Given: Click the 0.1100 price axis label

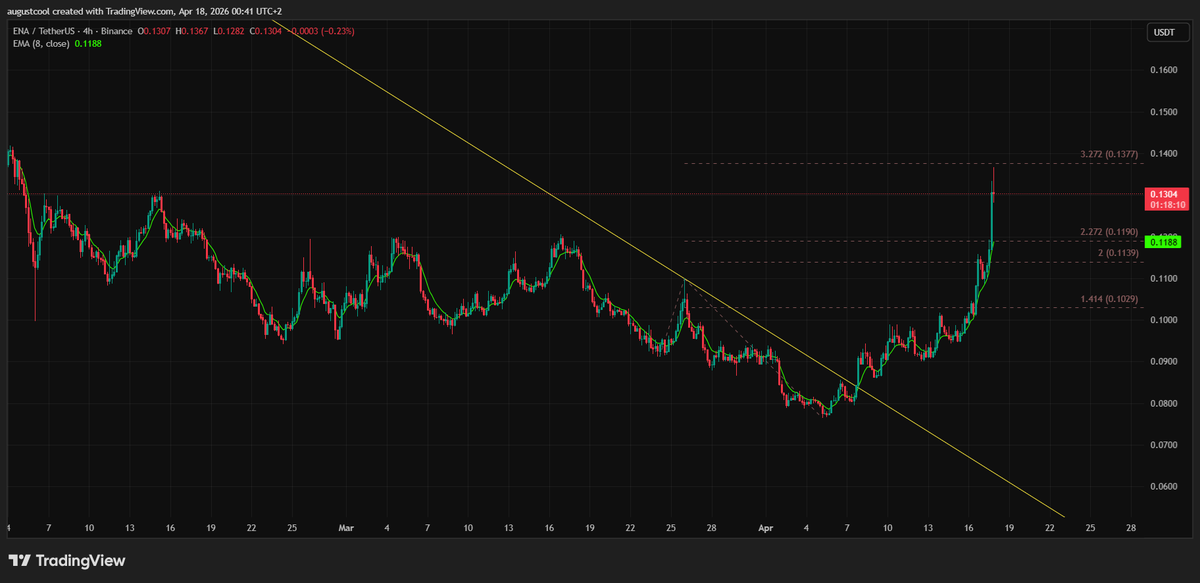Looking at the screenshot, I should (x=1163, y=279).
